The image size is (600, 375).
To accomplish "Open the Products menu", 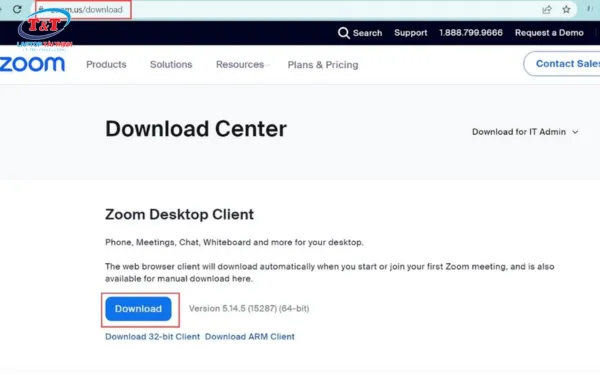I will coord(106,65).
